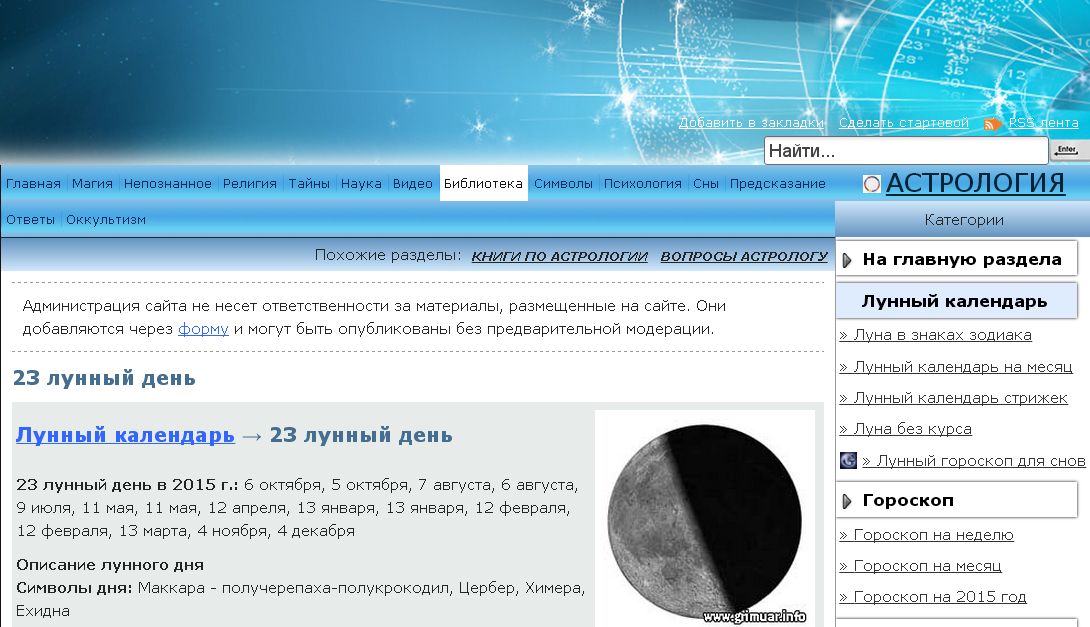Open КНИГИ ПО АСТРОЛОГИИ related section
The width and height of the screenshot is (1090, 627).
tap(560, 256)
